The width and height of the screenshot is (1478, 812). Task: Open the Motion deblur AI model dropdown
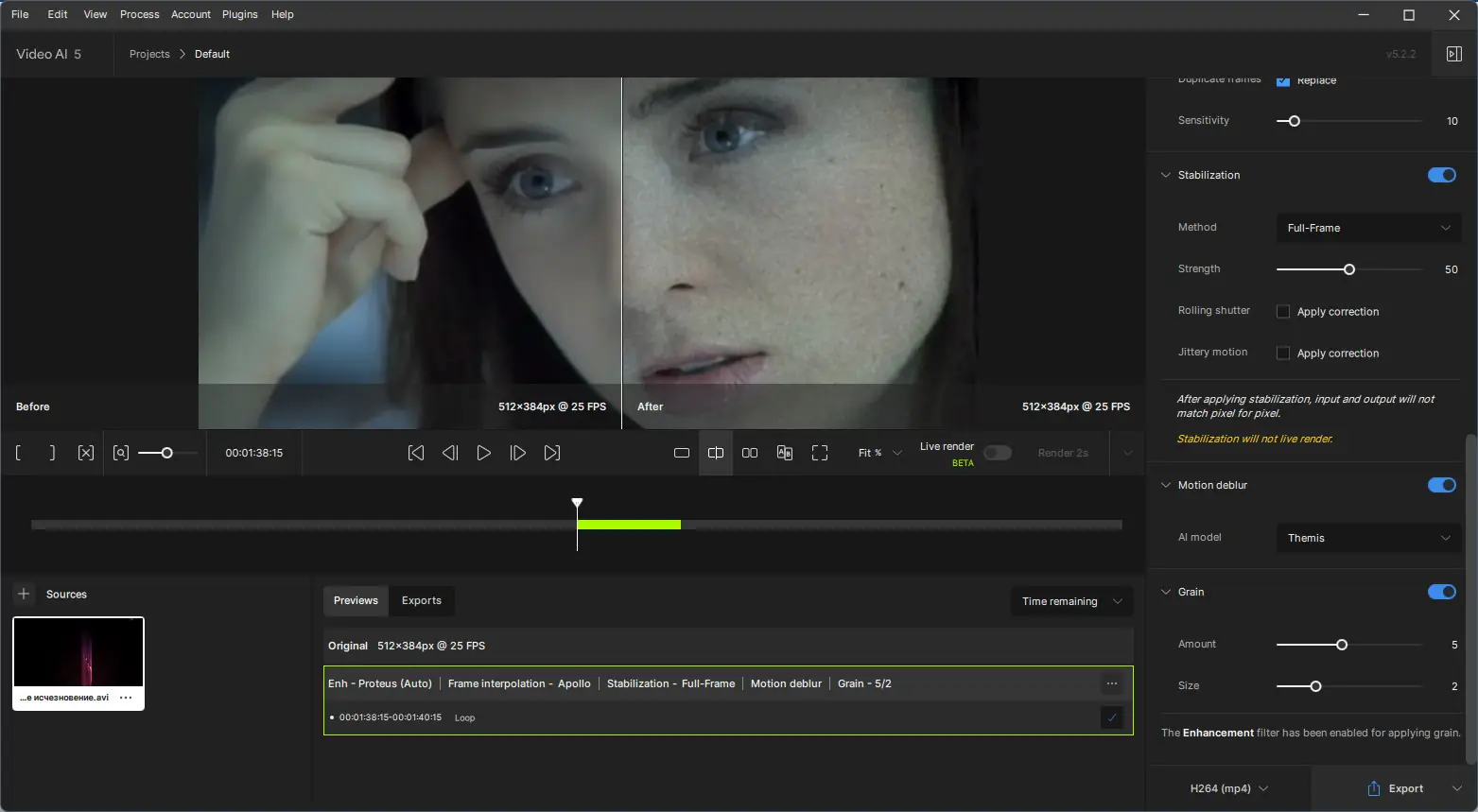(1368, 538)
